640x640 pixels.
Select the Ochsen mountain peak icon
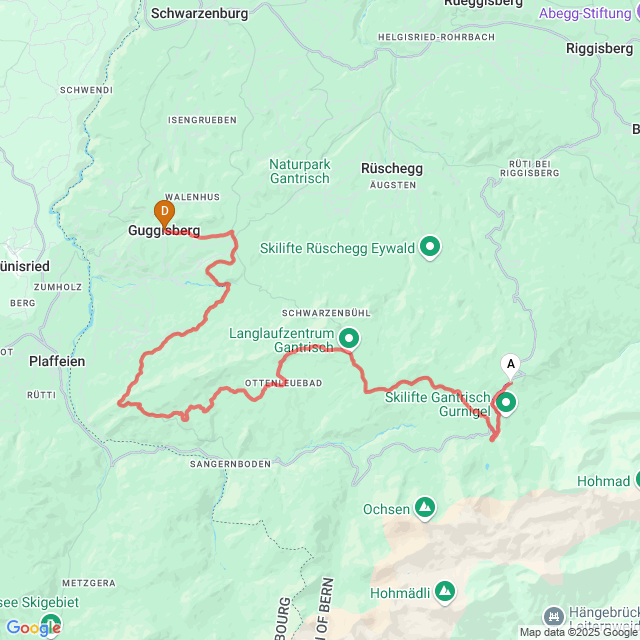point(425,508)
